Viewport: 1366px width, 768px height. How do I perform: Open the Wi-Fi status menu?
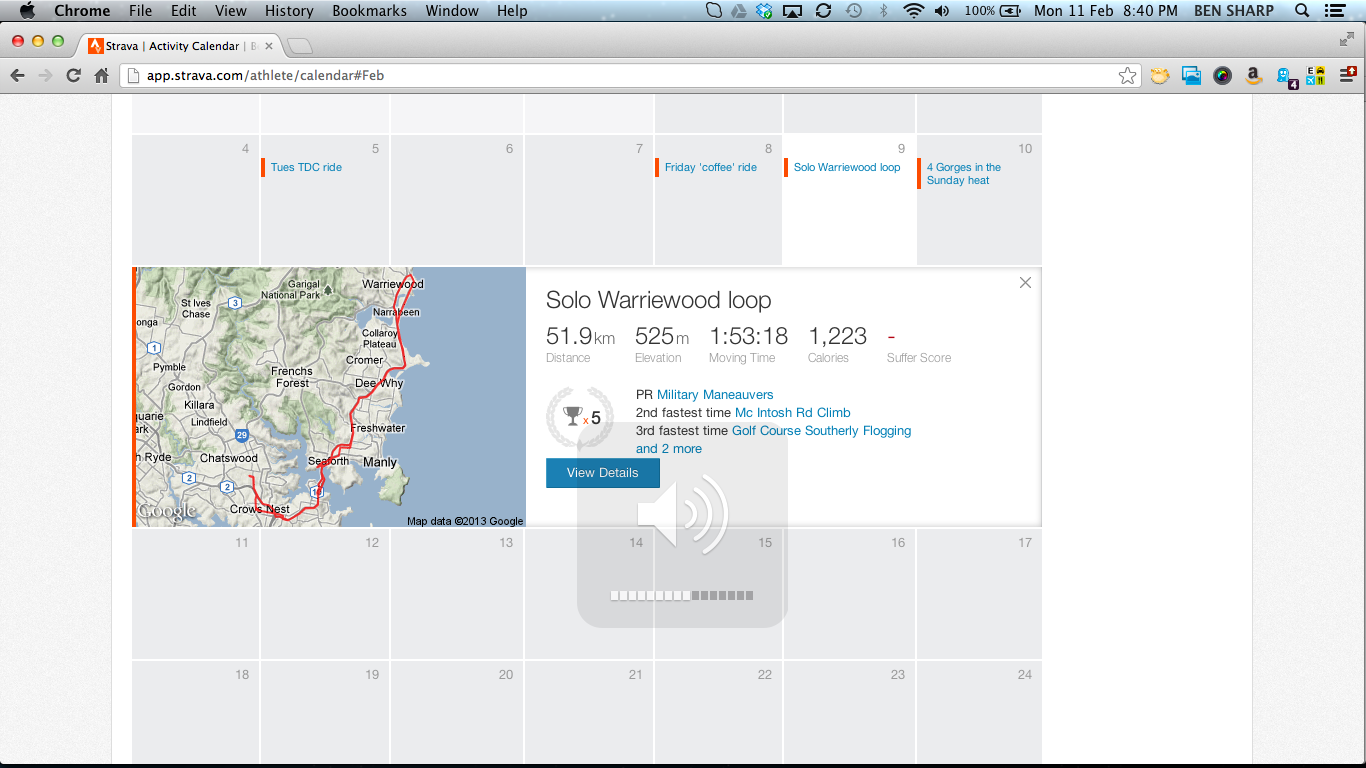coord(912,11)
